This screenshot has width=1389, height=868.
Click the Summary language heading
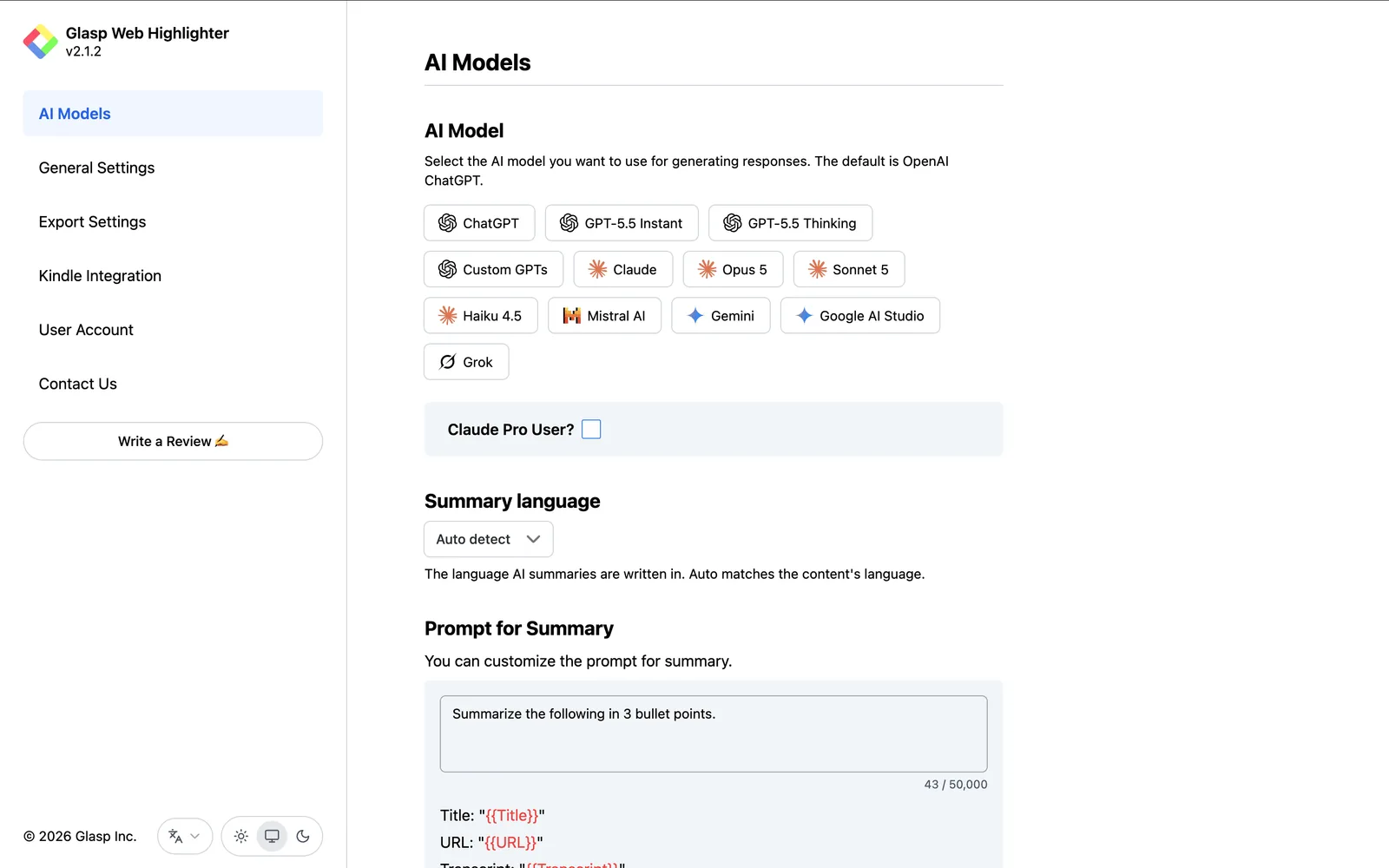click(512, 501)
